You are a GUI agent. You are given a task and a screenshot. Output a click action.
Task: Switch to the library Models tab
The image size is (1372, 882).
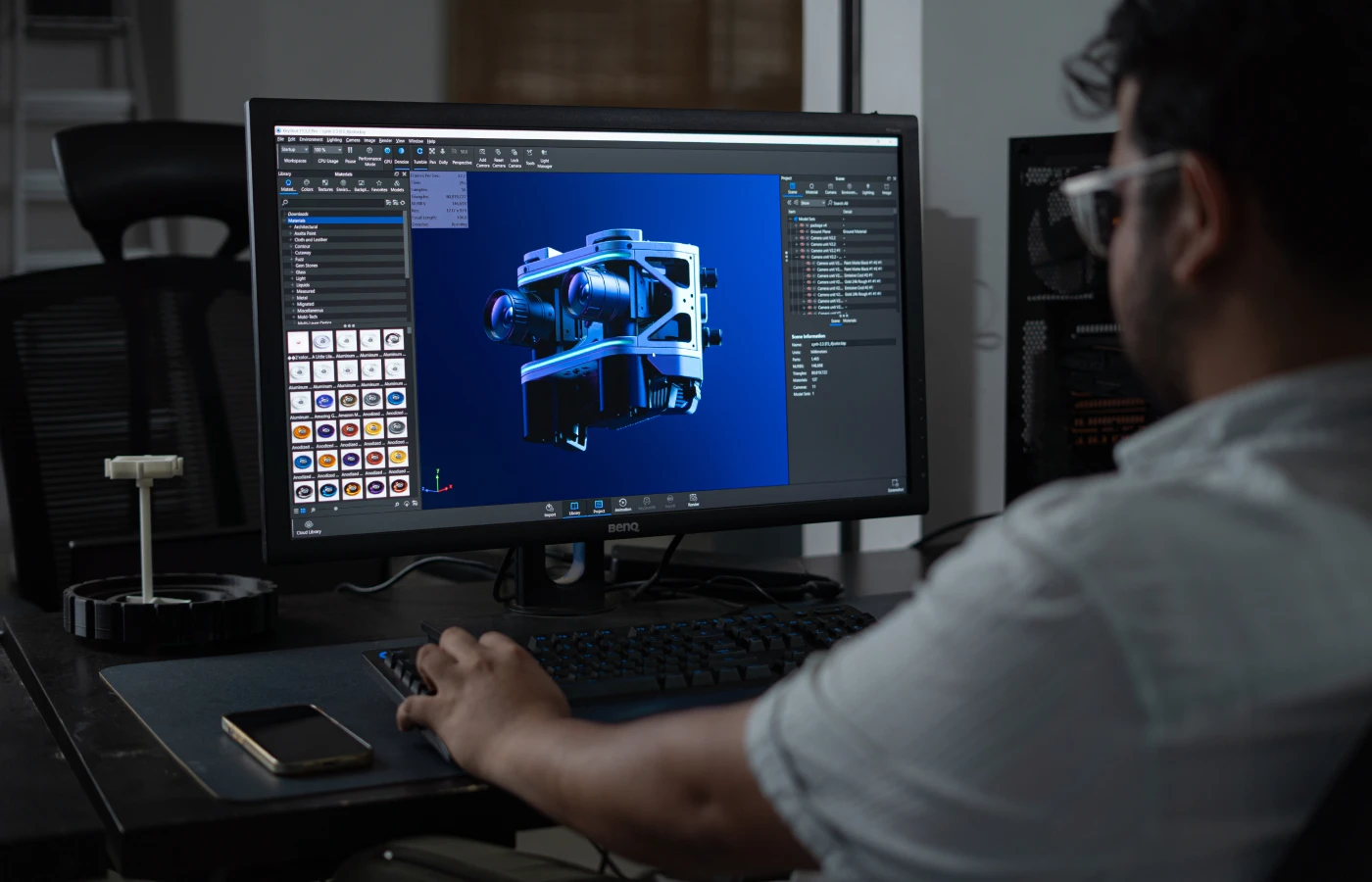pos(397,186)
